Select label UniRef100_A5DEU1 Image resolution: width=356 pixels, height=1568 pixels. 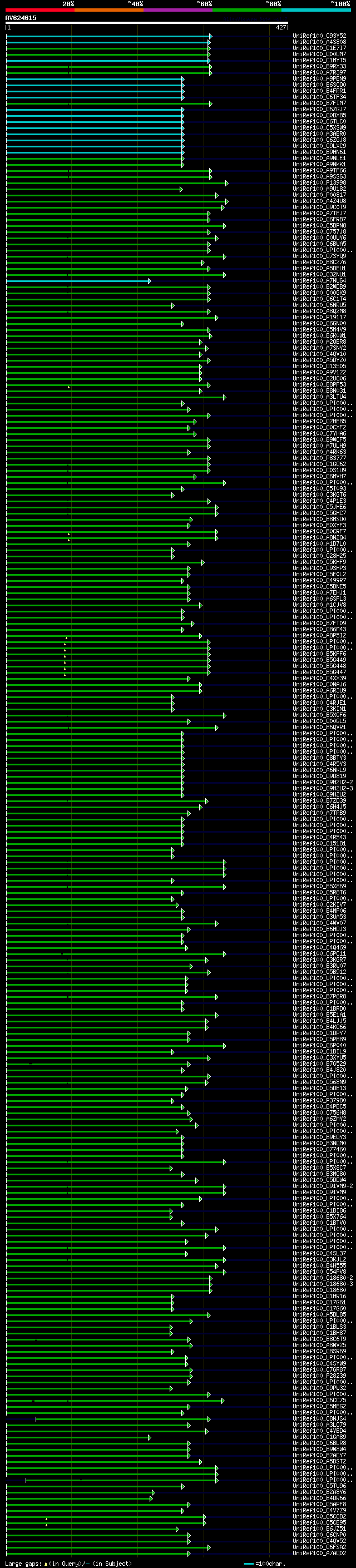pos(319,269)
